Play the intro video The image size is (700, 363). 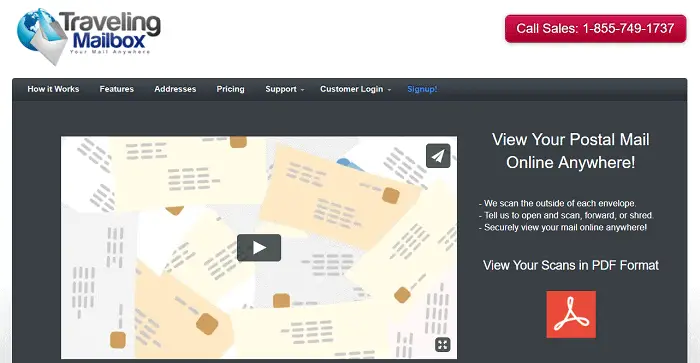(259, 248)
